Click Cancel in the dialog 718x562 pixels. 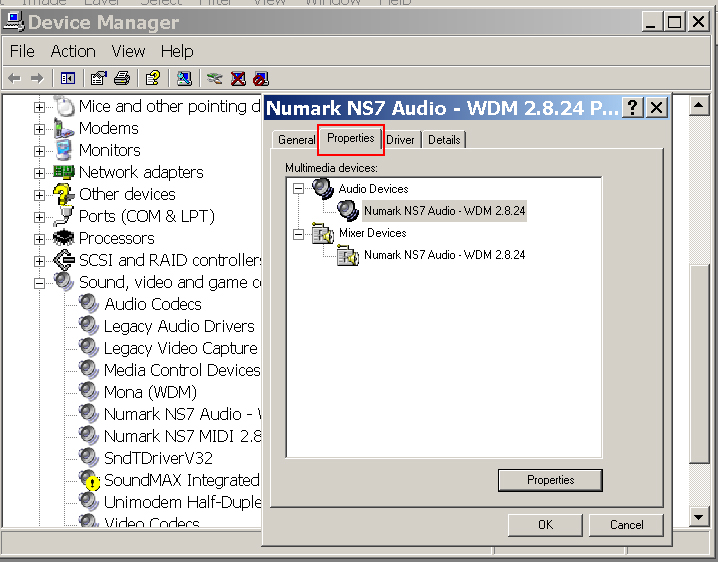pos(626,525)
